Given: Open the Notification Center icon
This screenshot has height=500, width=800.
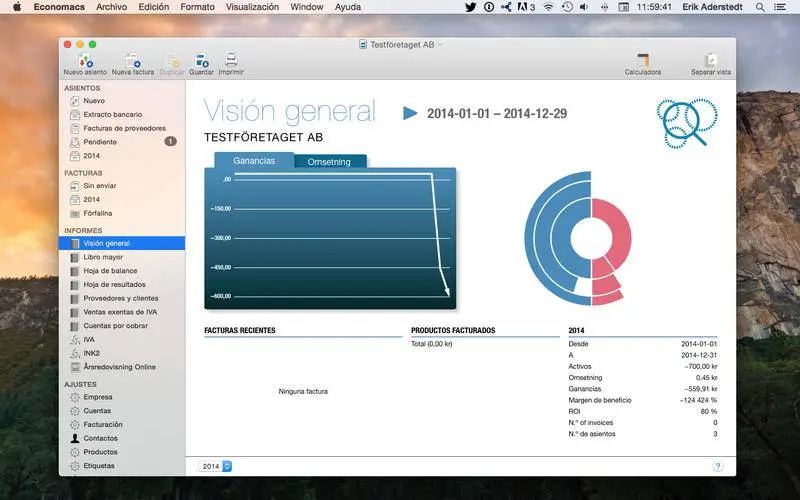Looking at the screenshot, I should pos(780,7).
